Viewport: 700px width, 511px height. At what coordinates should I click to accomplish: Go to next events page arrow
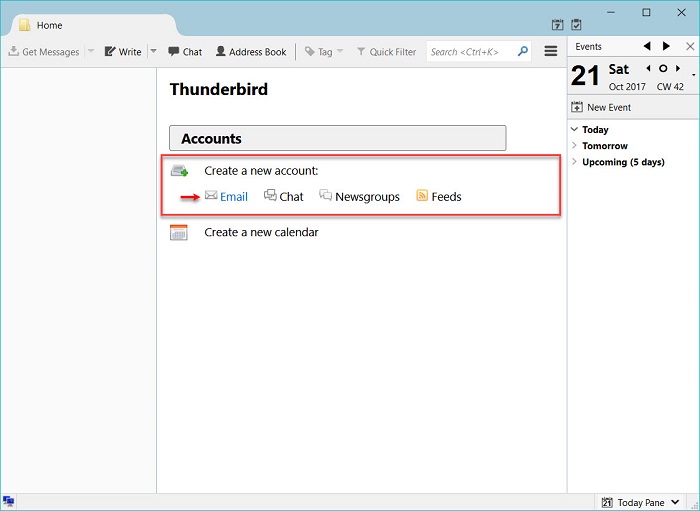coord(667,46)
